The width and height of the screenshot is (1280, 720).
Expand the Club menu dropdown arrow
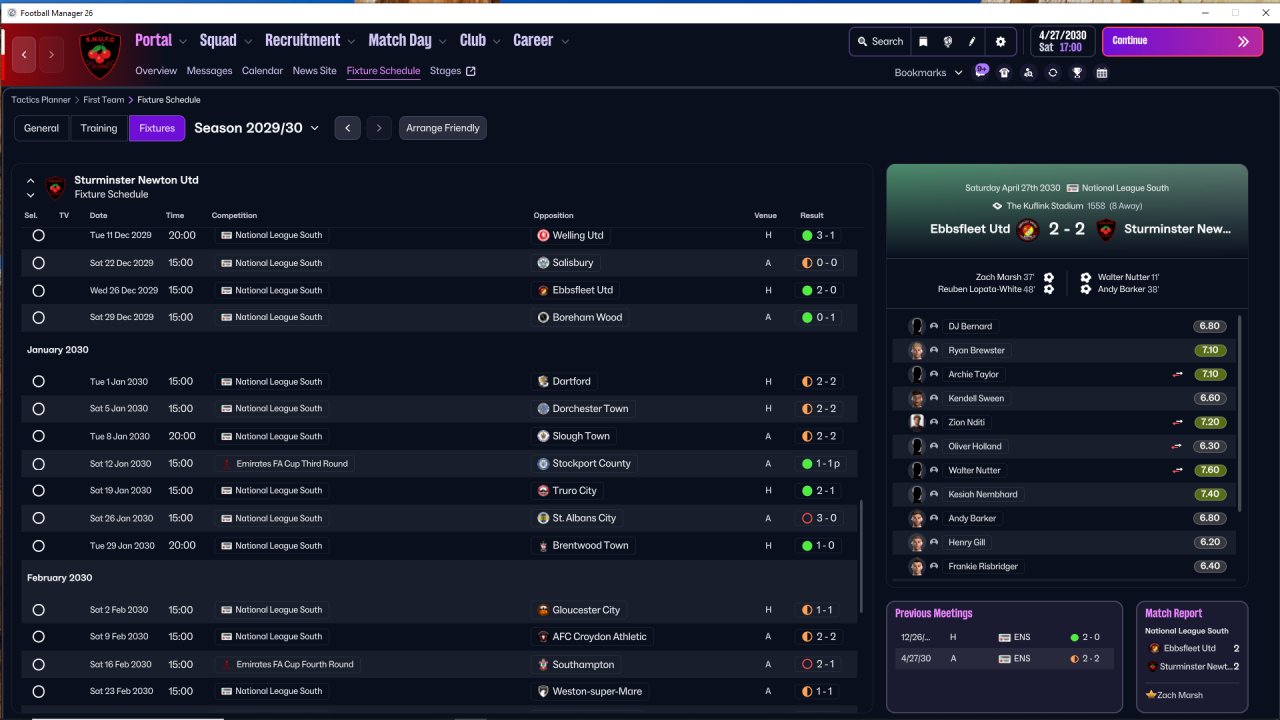click(x=497, y=41)
